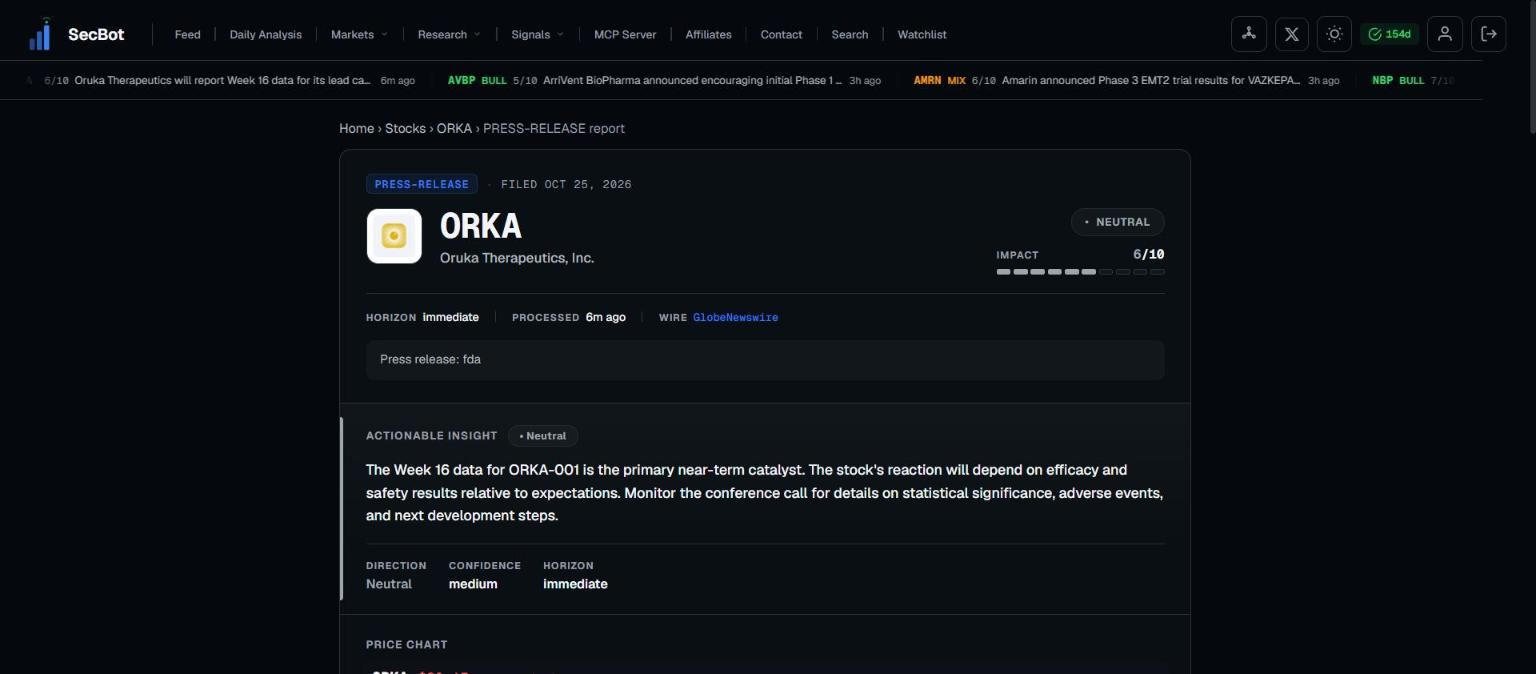This screenshot has height=674, width=1536.
Task: Click the NBP BULL ticker item
Action: point(1413,80)
